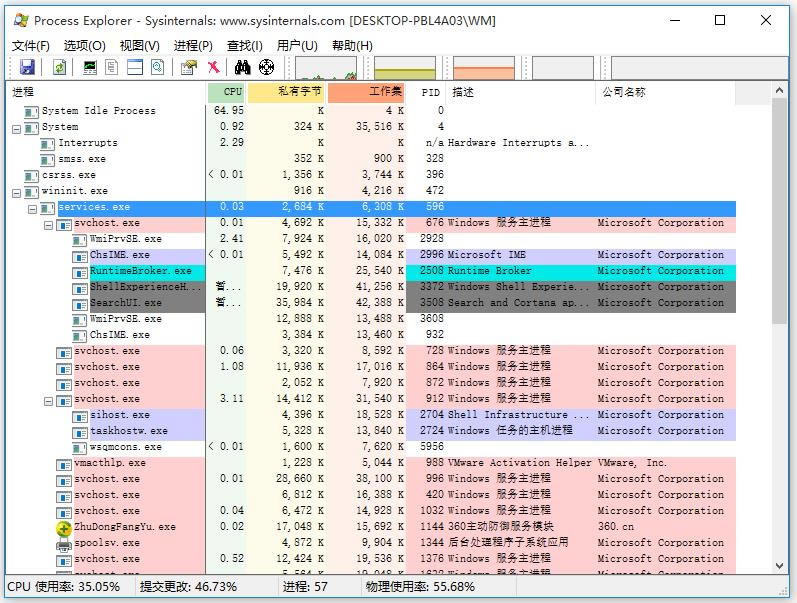Collapse svchost.exe PID 912 tree node
Image resolution: width=797 pixels, height=603 pixels.
[x=49, y=402]
